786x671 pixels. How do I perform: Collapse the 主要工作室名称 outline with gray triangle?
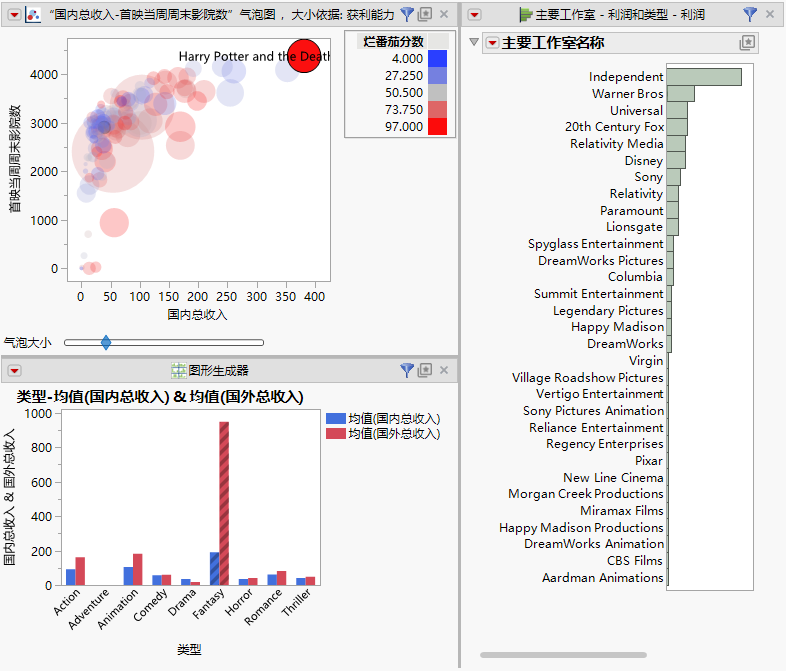pos(474,42)
